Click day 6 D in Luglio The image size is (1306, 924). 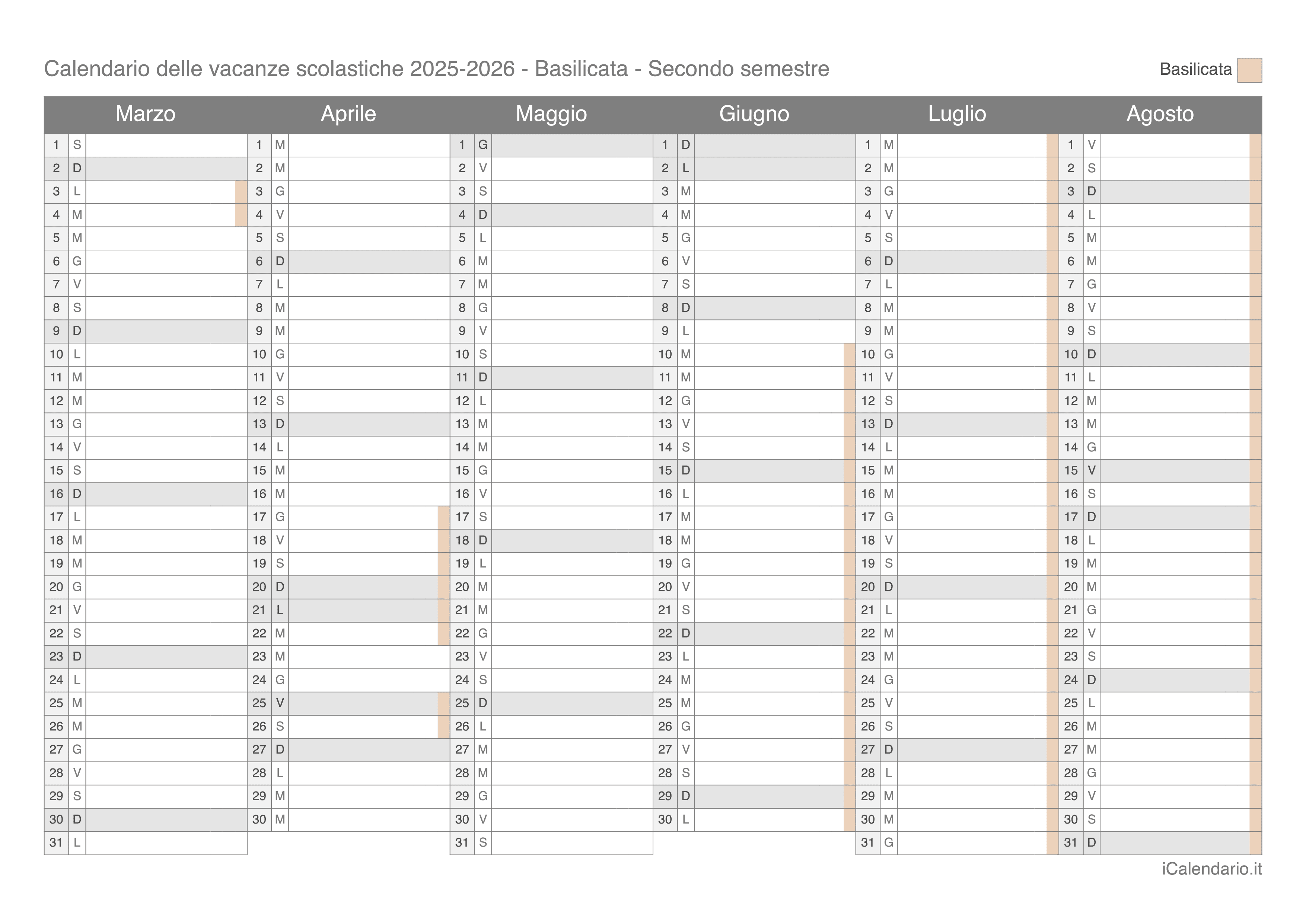pos(957,262)
